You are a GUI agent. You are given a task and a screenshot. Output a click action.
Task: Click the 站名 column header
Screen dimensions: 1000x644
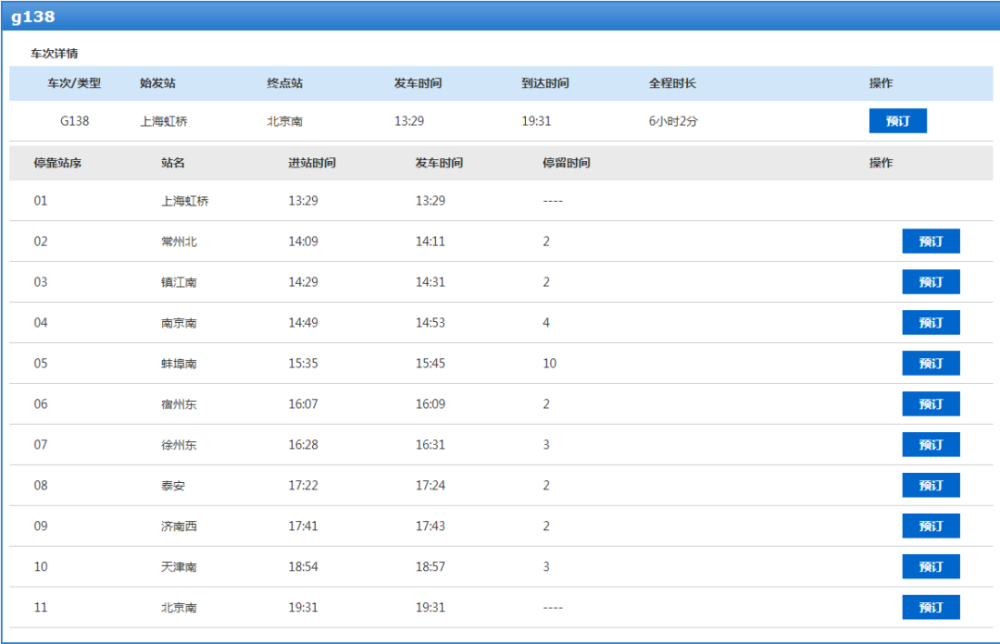(173, 163)
